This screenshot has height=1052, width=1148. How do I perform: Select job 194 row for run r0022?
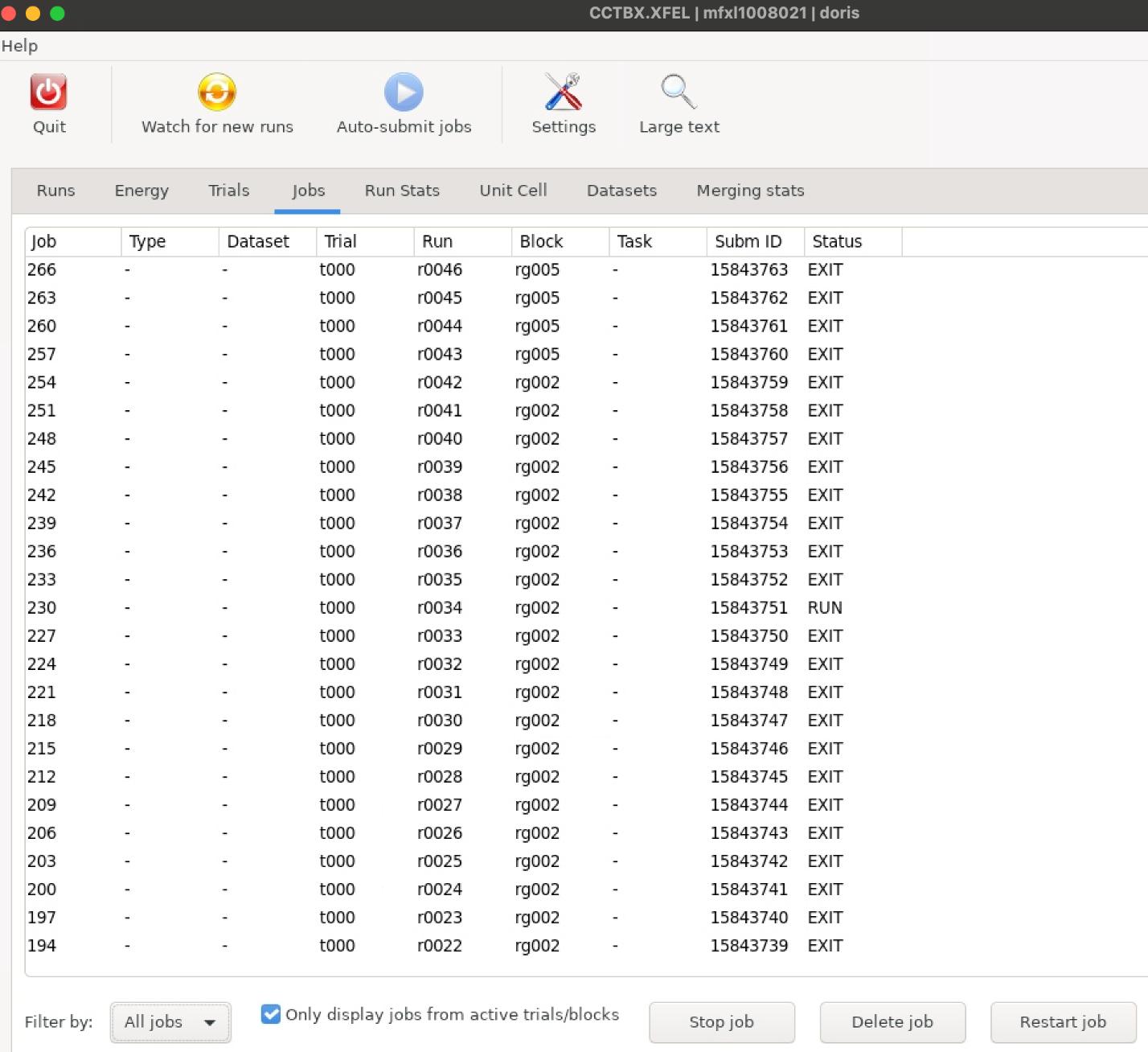click(586, 946)
